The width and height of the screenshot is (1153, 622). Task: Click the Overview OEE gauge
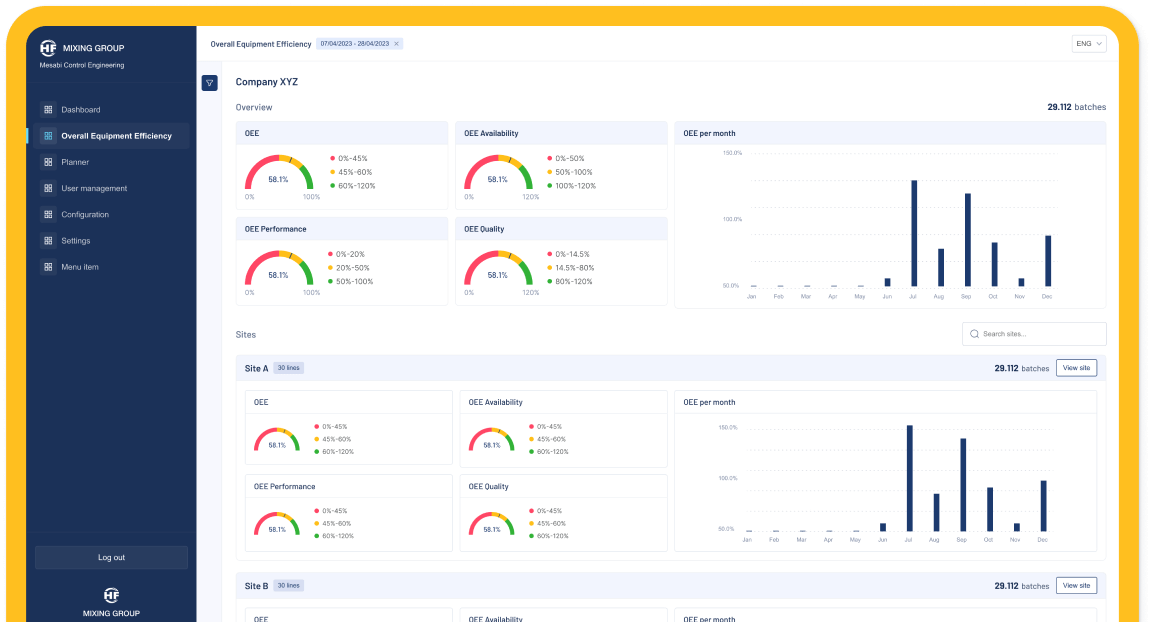pyautogui.click(x=279, y=174)
